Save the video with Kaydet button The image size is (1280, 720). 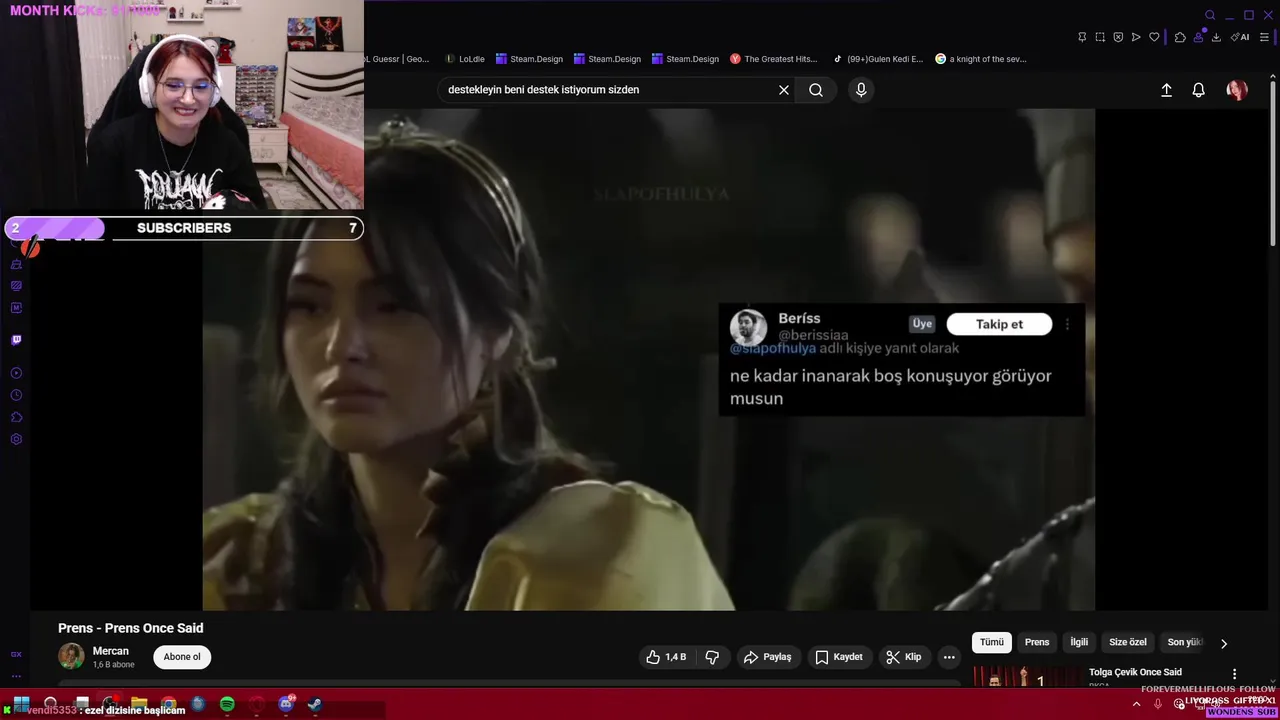pyautogui.click(x=838, y=657)
